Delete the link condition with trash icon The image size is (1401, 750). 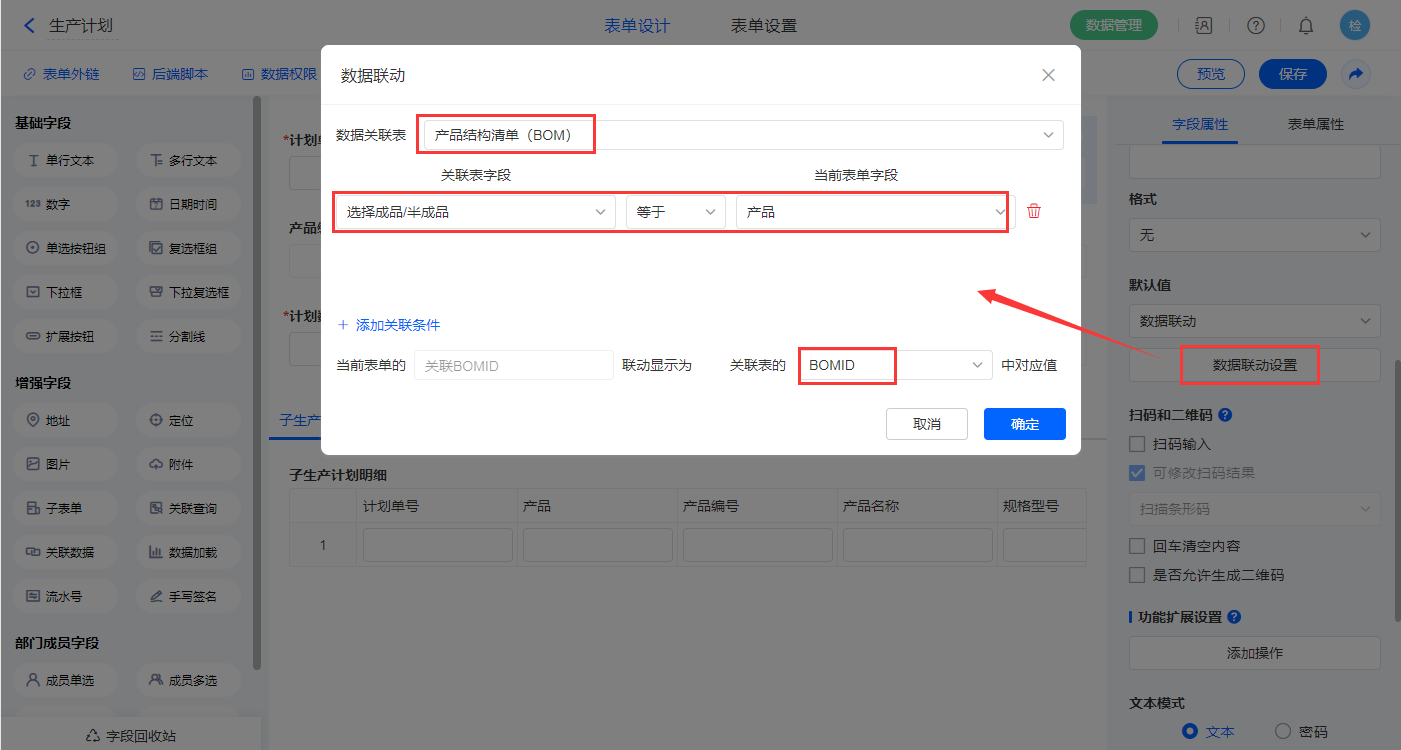[1034, 211]
